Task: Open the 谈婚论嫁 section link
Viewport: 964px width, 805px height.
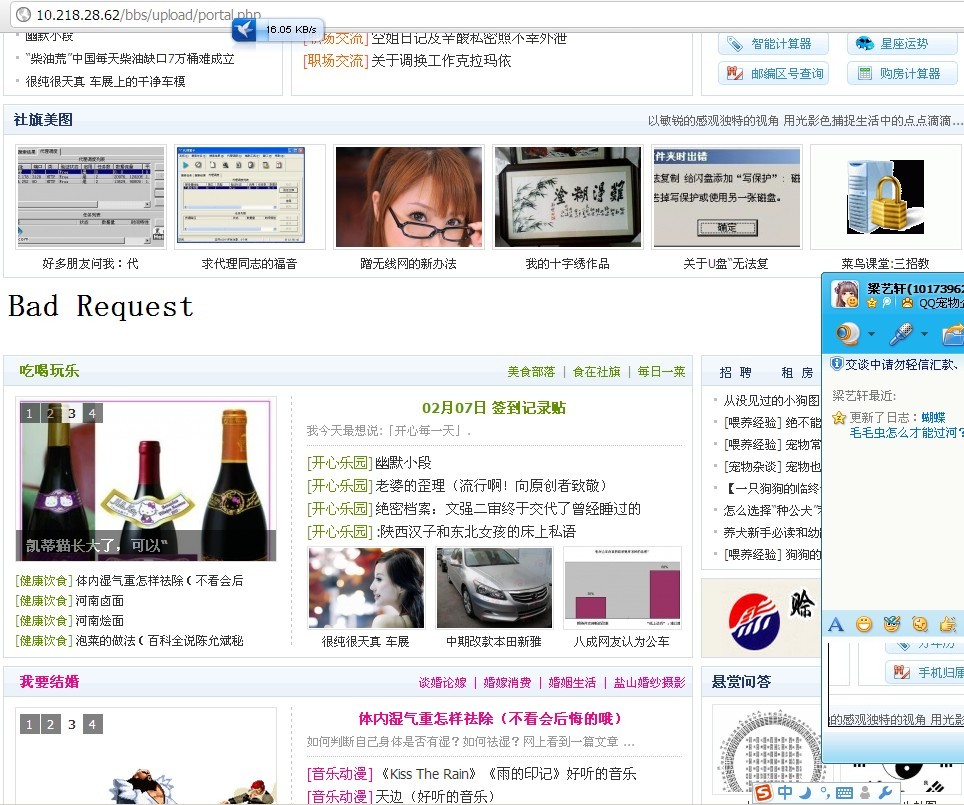Action: [443, 683]
